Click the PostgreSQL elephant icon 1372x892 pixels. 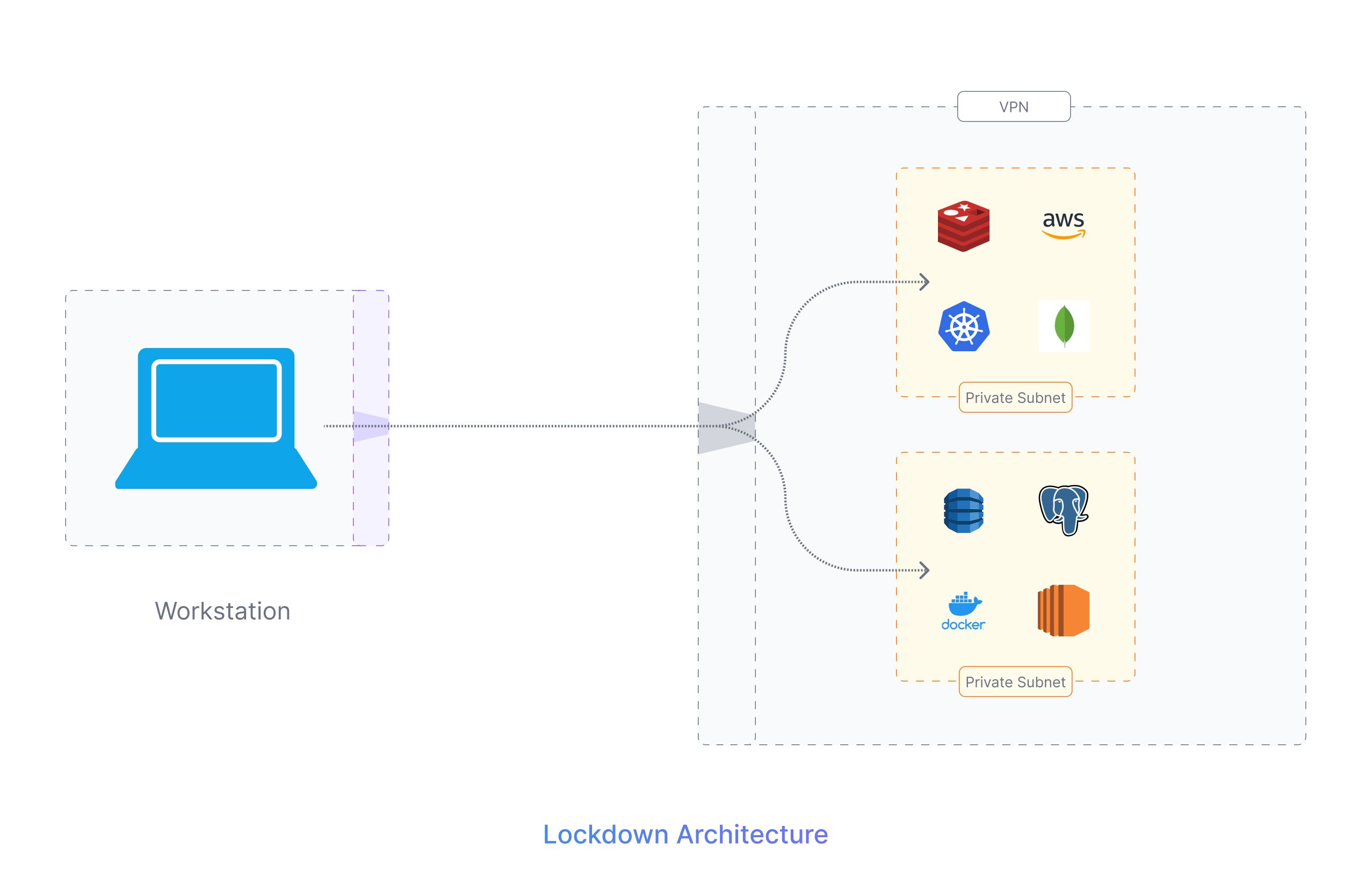point(1064,510)
